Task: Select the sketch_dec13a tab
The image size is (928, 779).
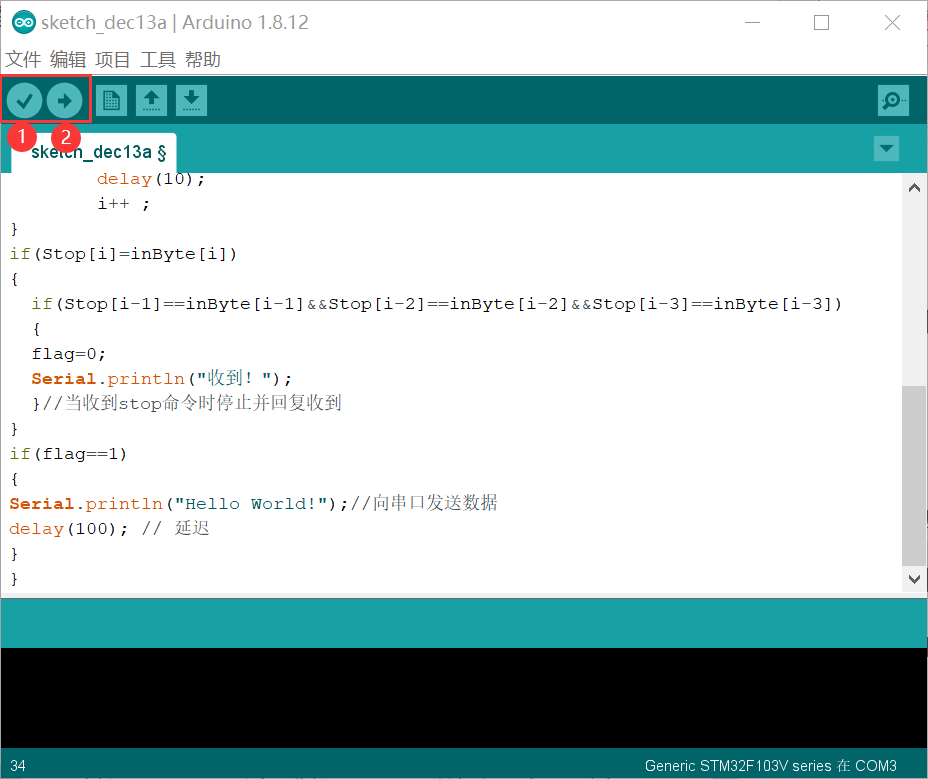Action: (94, 153)
